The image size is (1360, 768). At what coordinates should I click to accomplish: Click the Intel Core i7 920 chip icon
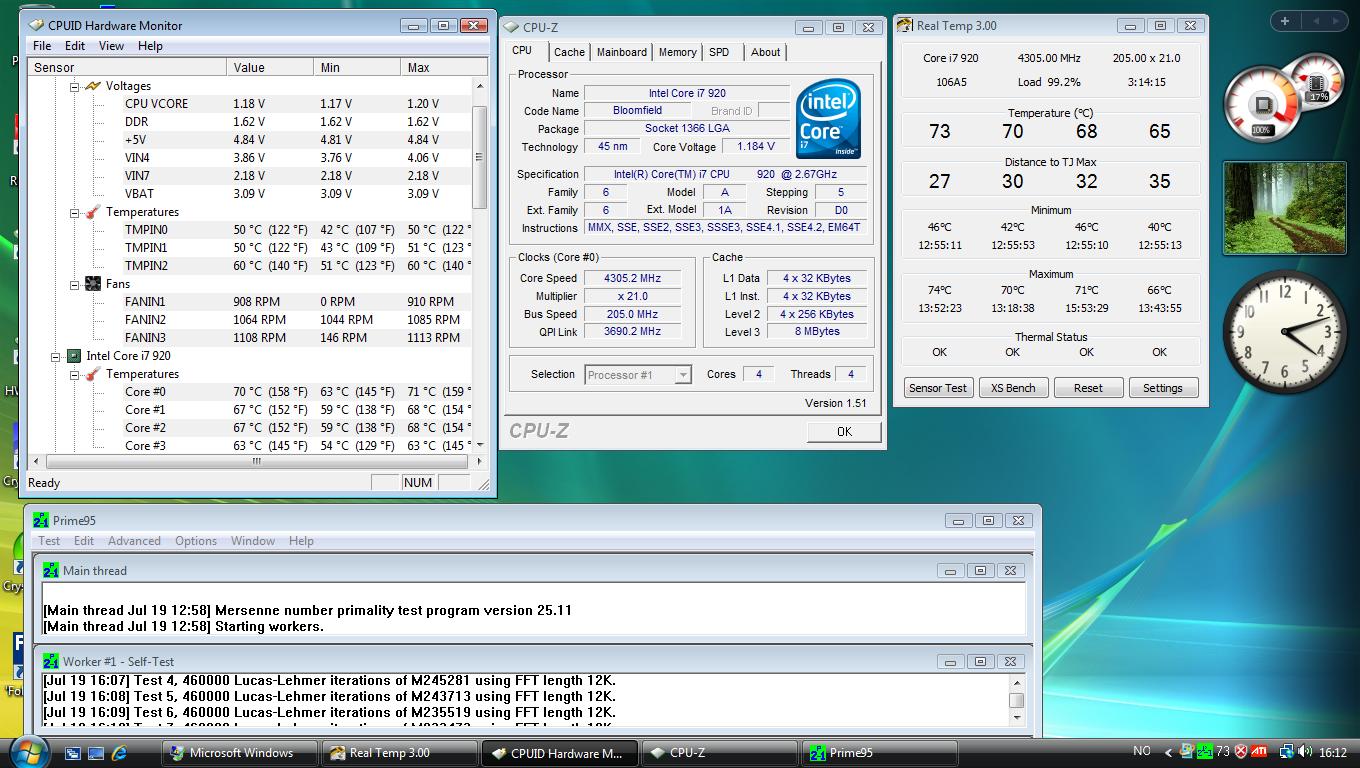(73, 356)
